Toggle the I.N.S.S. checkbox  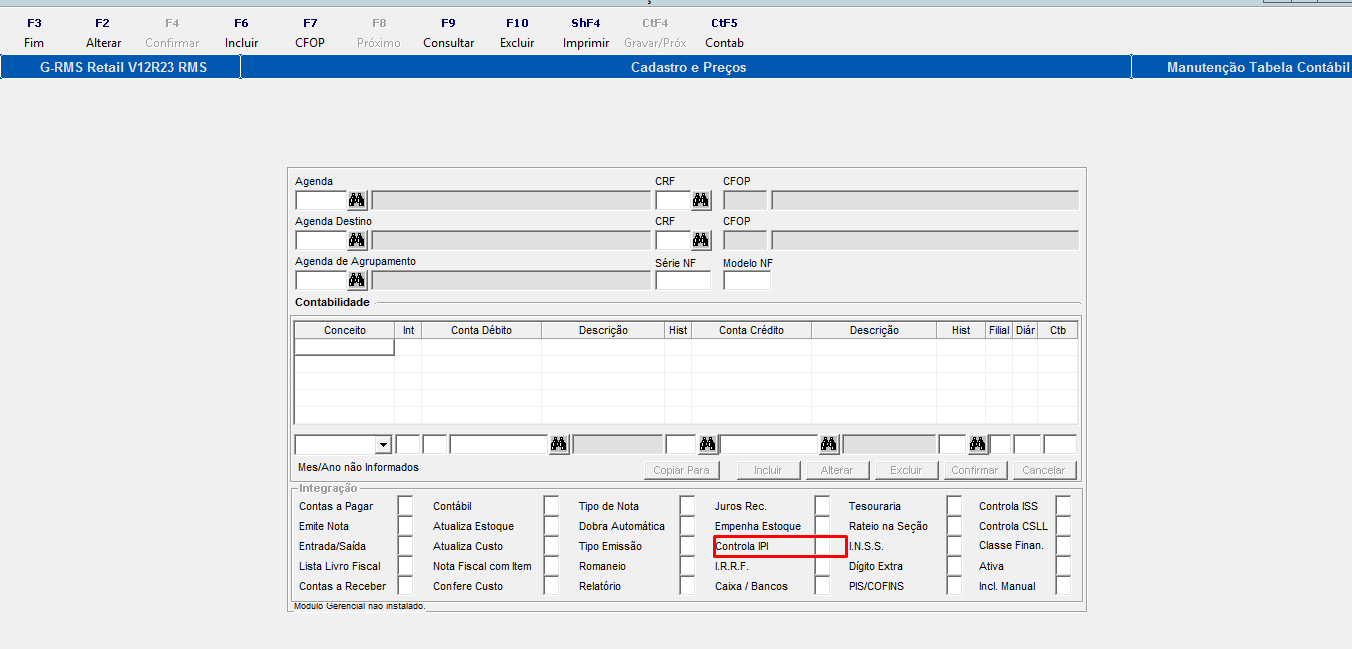click(x=954, y=546)
